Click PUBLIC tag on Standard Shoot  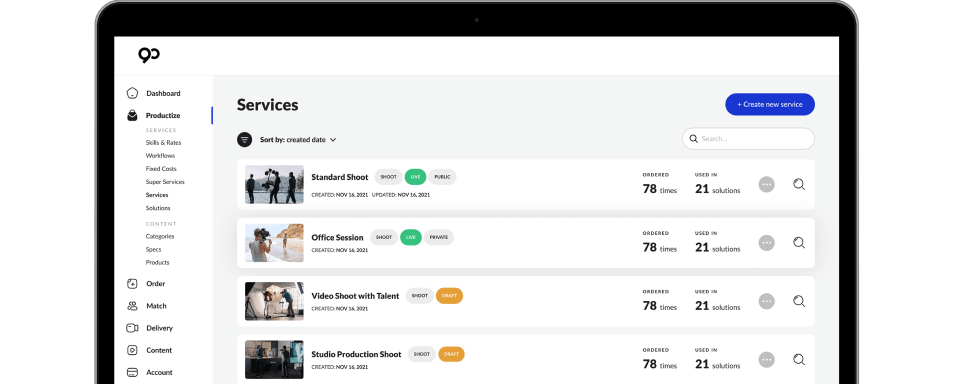(x=442, y=177)
